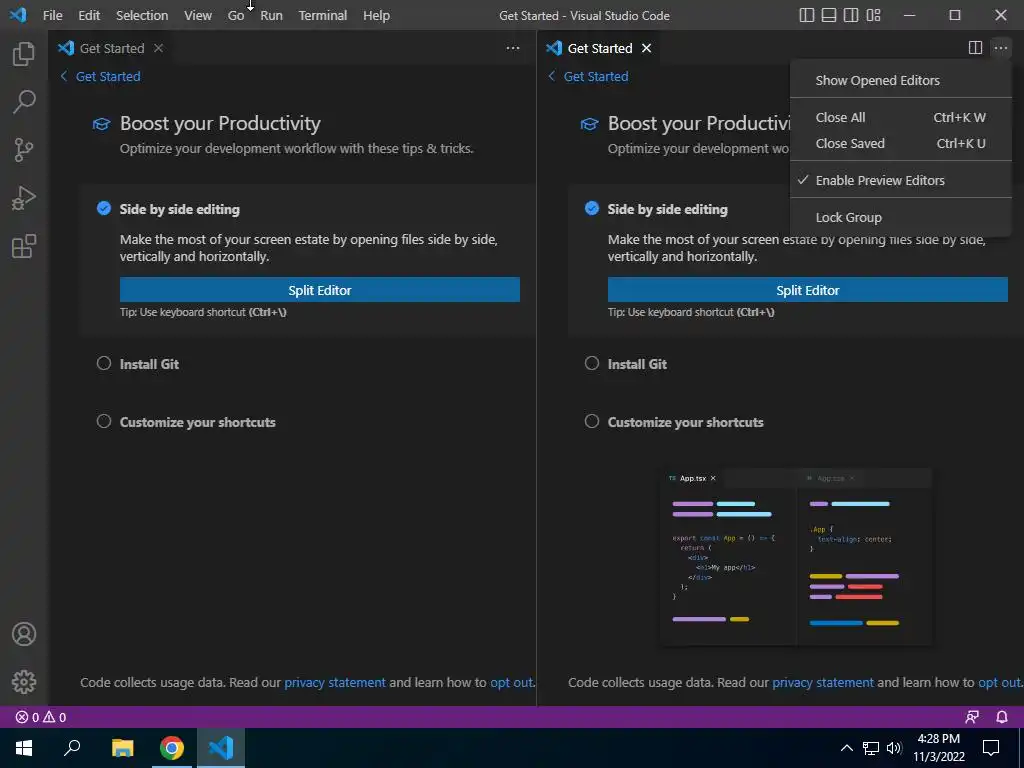Click More Actions ellipsis in right editor group
Image resolution: width=1024 pixels, height=768 pixels.
1000,48
